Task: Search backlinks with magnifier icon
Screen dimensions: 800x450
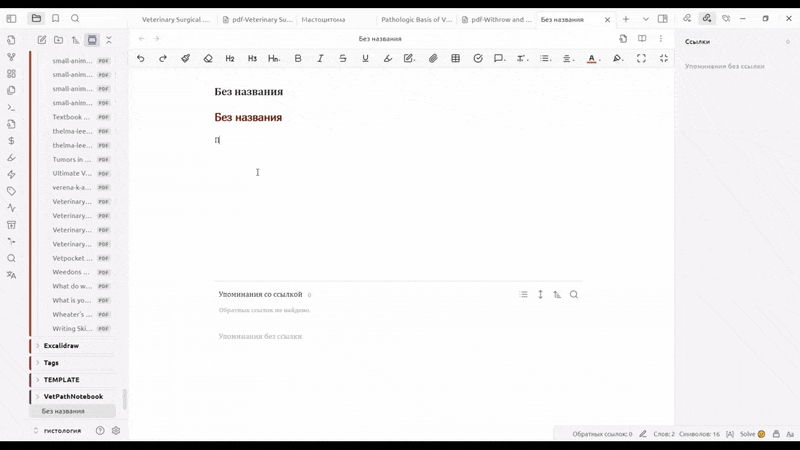Action: (x=574, y=294)
